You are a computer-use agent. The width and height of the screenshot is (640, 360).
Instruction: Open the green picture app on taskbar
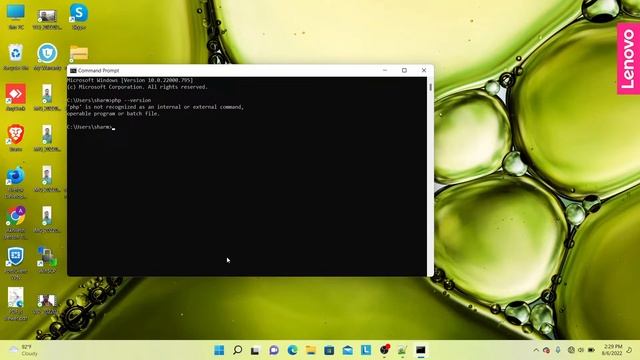click(x=402, y=350)
